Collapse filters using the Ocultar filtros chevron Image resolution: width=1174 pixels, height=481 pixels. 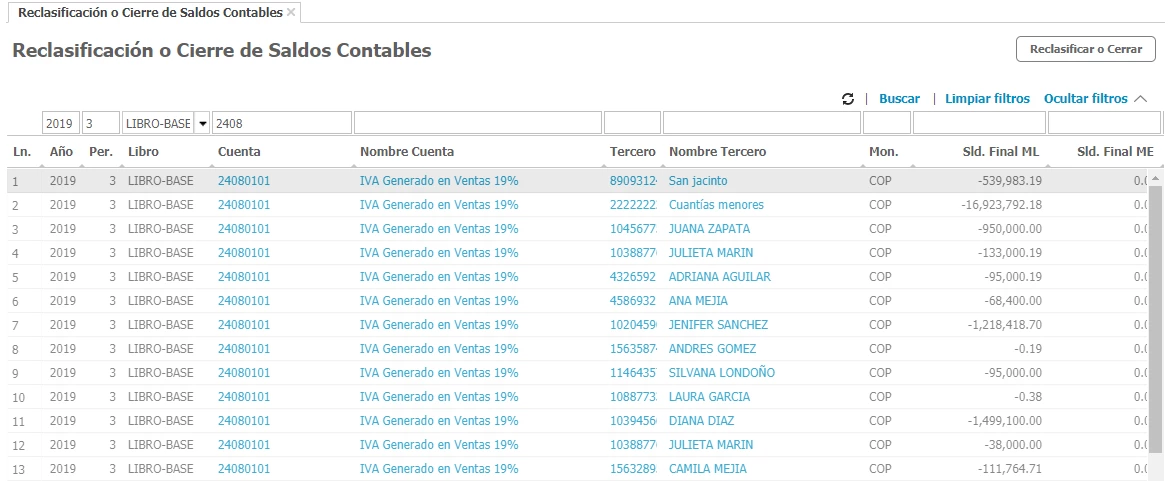tap(1140, 99)
